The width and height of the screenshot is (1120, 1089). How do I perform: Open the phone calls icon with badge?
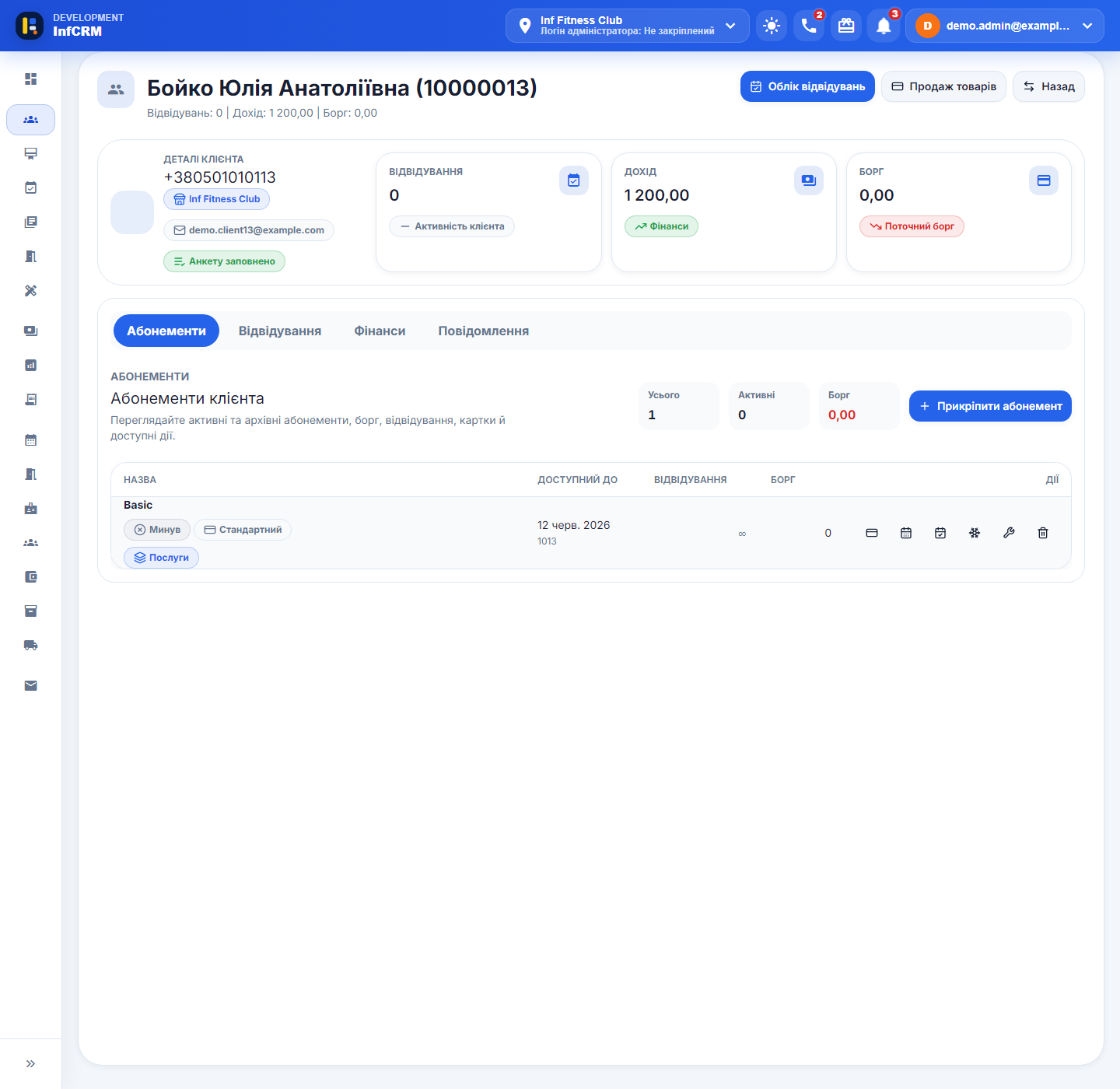809,26
